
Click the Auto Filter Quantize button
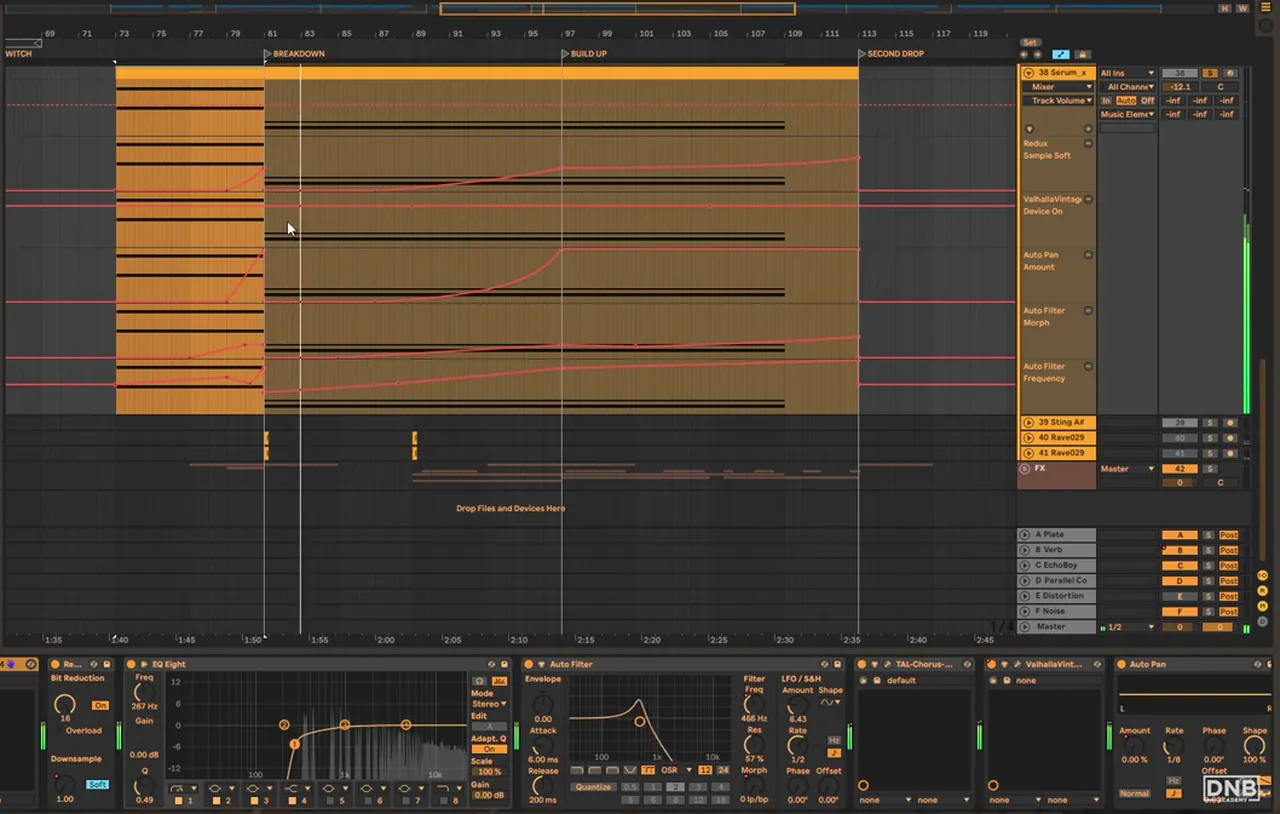pos(593,787)
